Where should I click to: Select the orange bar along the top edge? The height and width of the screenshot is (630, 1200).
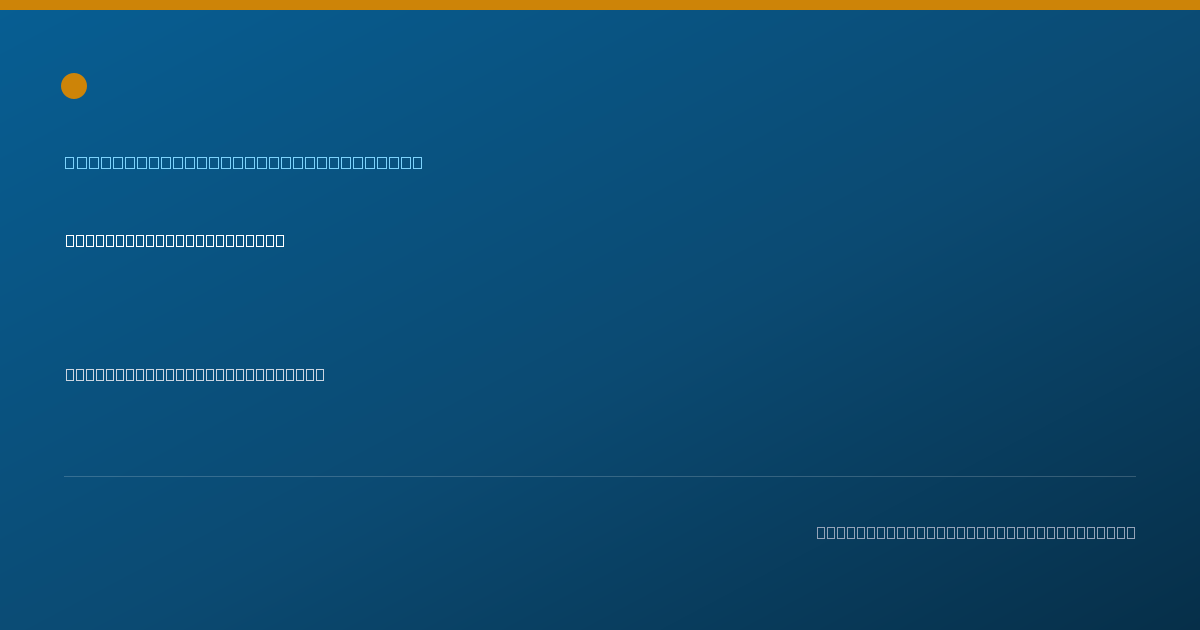click(600, 5)
